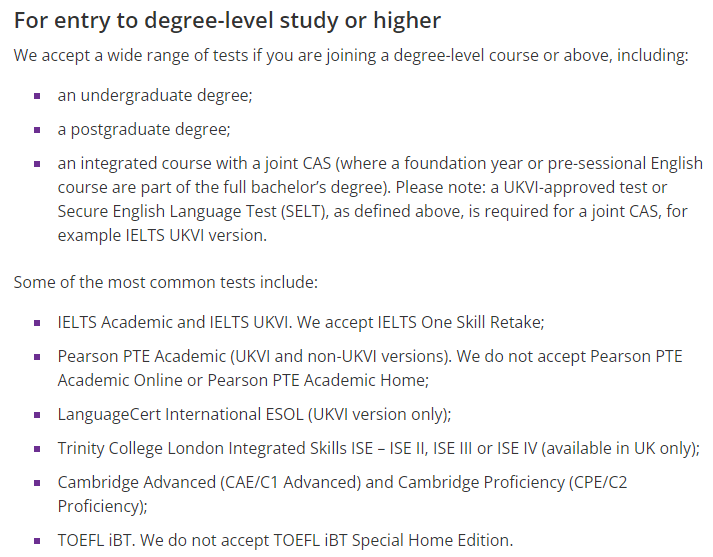The width and height of the screenshot is (713, 557).
Task: Click 'Secure English Language Test (SELT)' text
Action: point(192,211)
